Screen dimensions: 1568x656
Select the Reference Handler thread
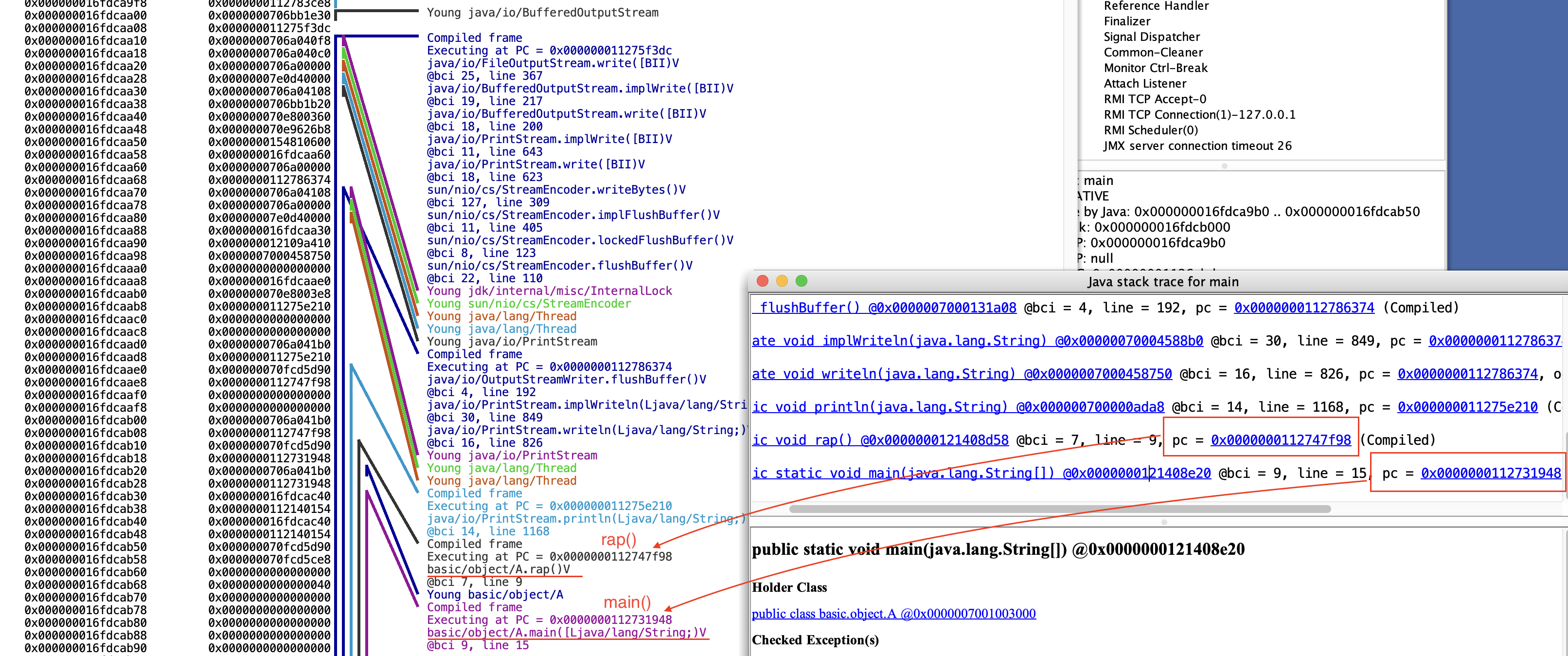pos(1156,6)
